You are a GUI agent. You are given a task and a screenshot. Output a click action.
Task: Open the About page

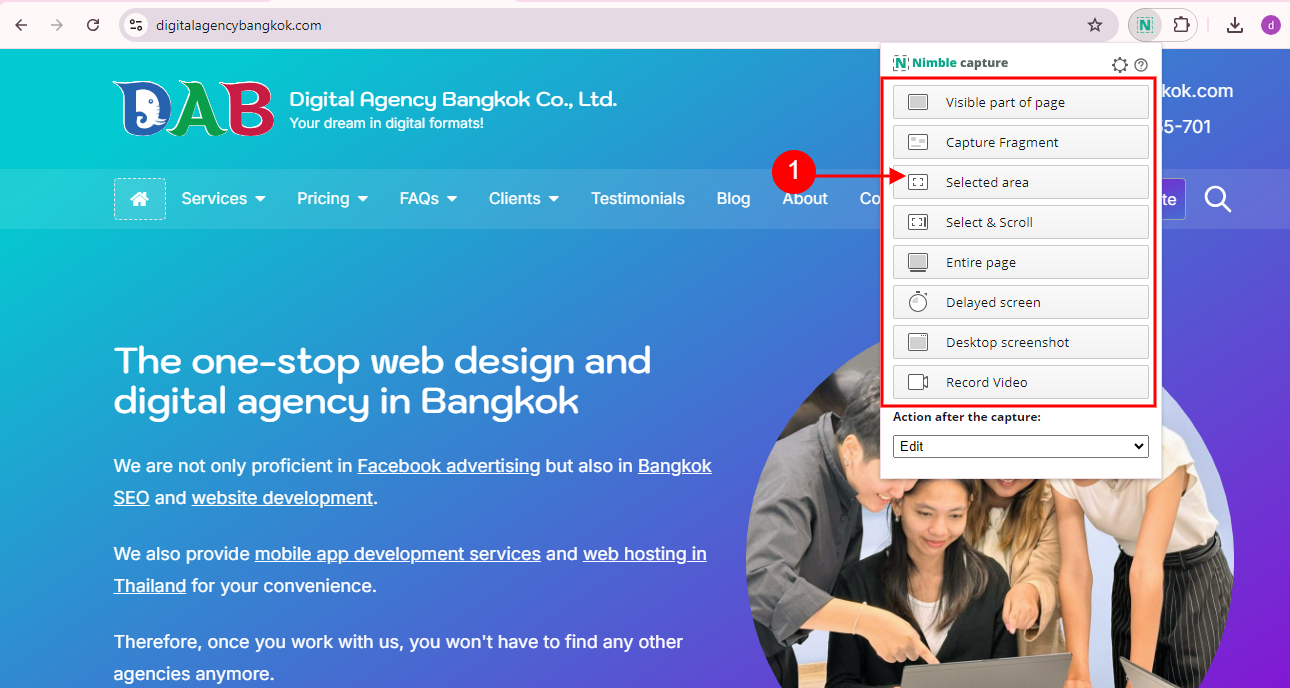point(805,199)
